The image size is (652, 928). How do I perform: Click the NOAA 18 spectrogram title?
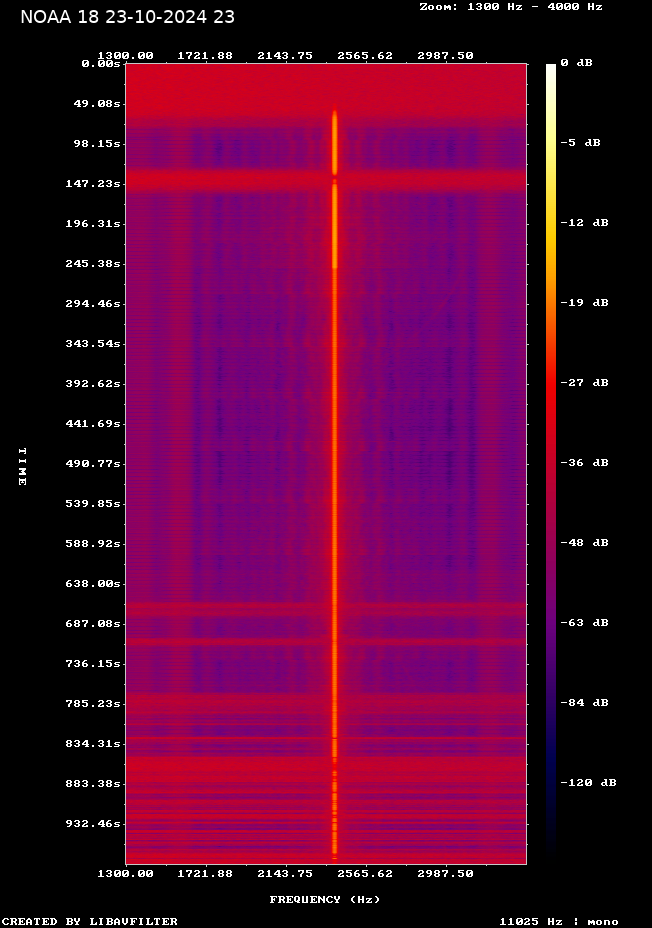(x=128, y=17)
